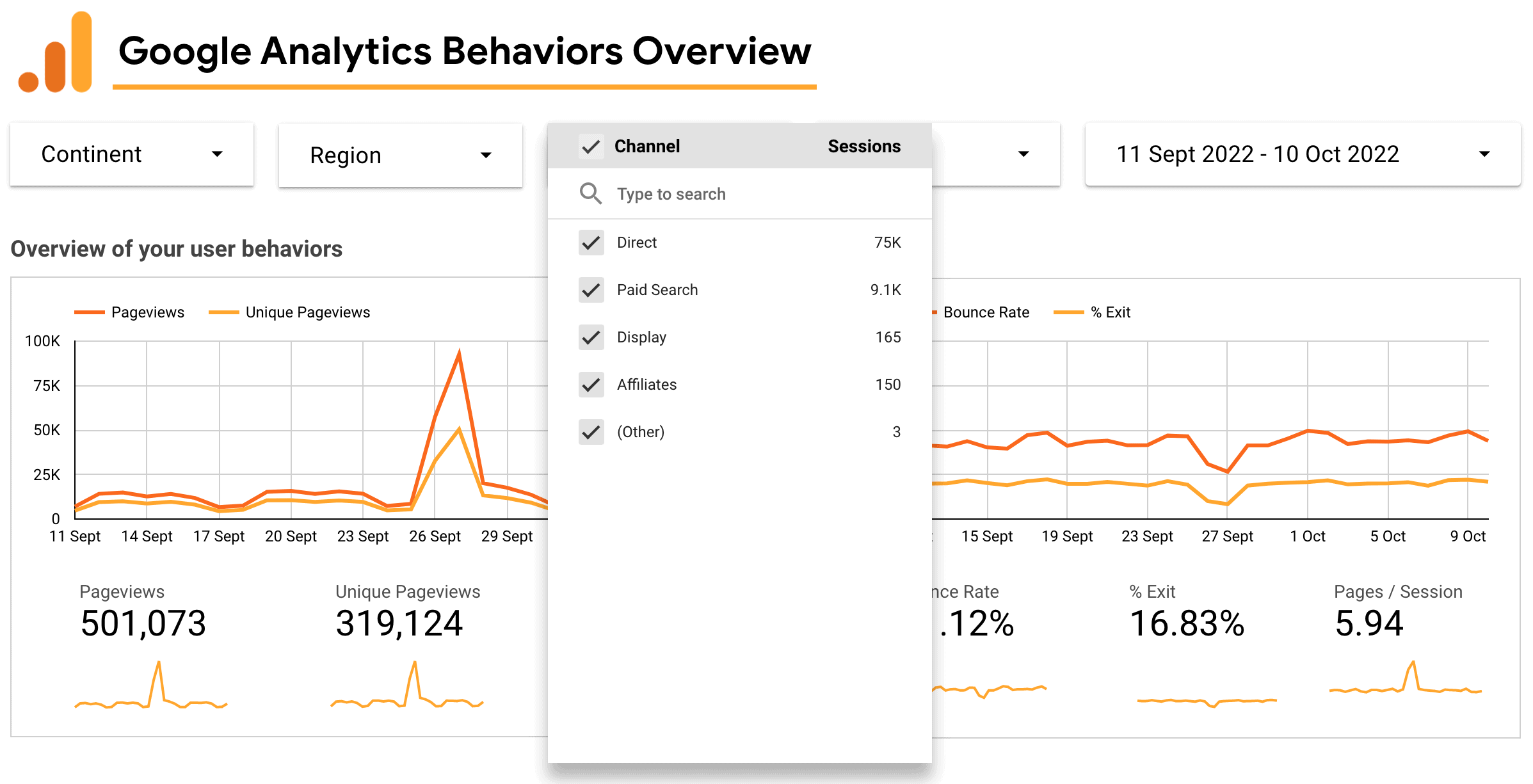The height and width of the screenshot is (784, 1533).
Task: Select the Affiliates channel label
Action: click(646, 385)
